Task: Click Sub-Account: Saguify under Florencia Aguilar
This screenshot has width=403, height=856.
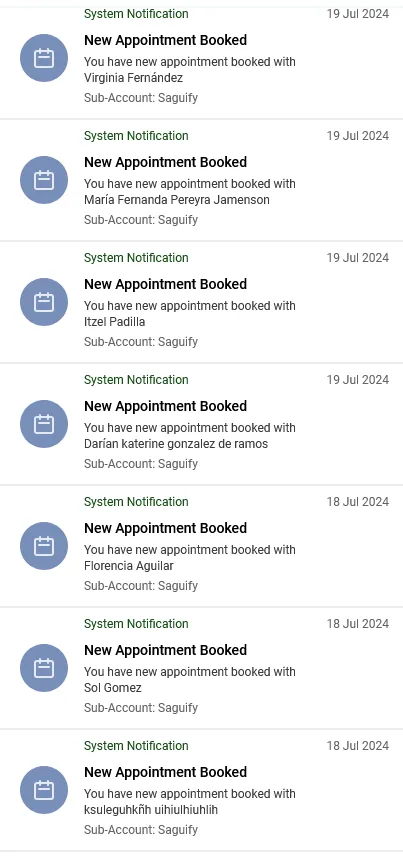Action: pyautogui.click(x=141, y=586)
